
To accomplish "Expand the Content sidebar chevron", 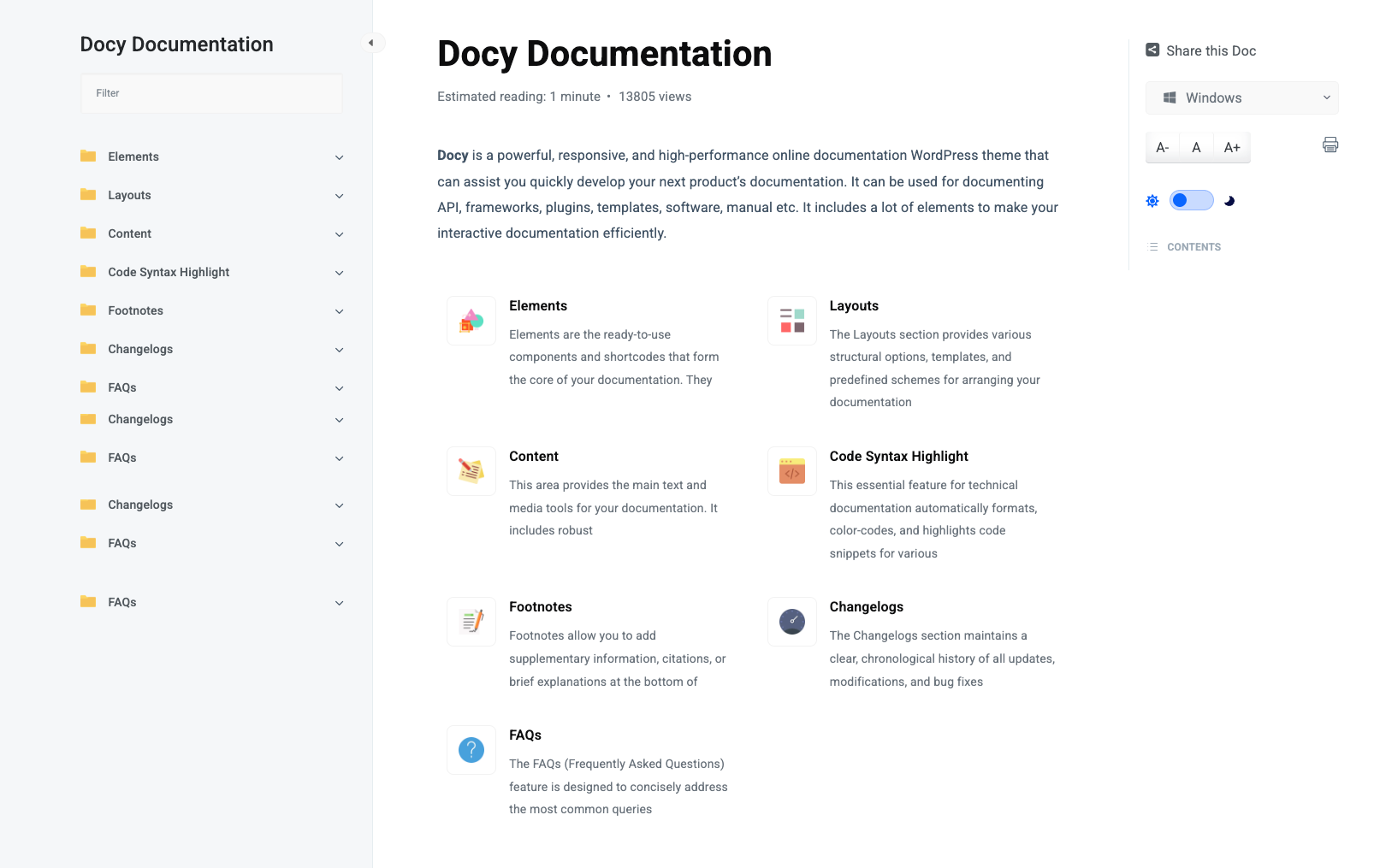I will [x=340, y=234].
